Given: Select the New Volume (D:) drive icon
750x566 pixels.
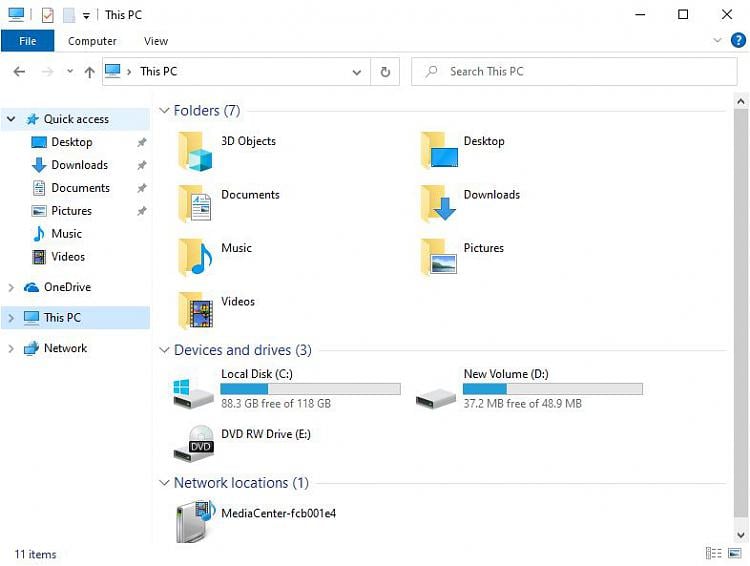Looking at the screenshot, I should coord(436,398).
